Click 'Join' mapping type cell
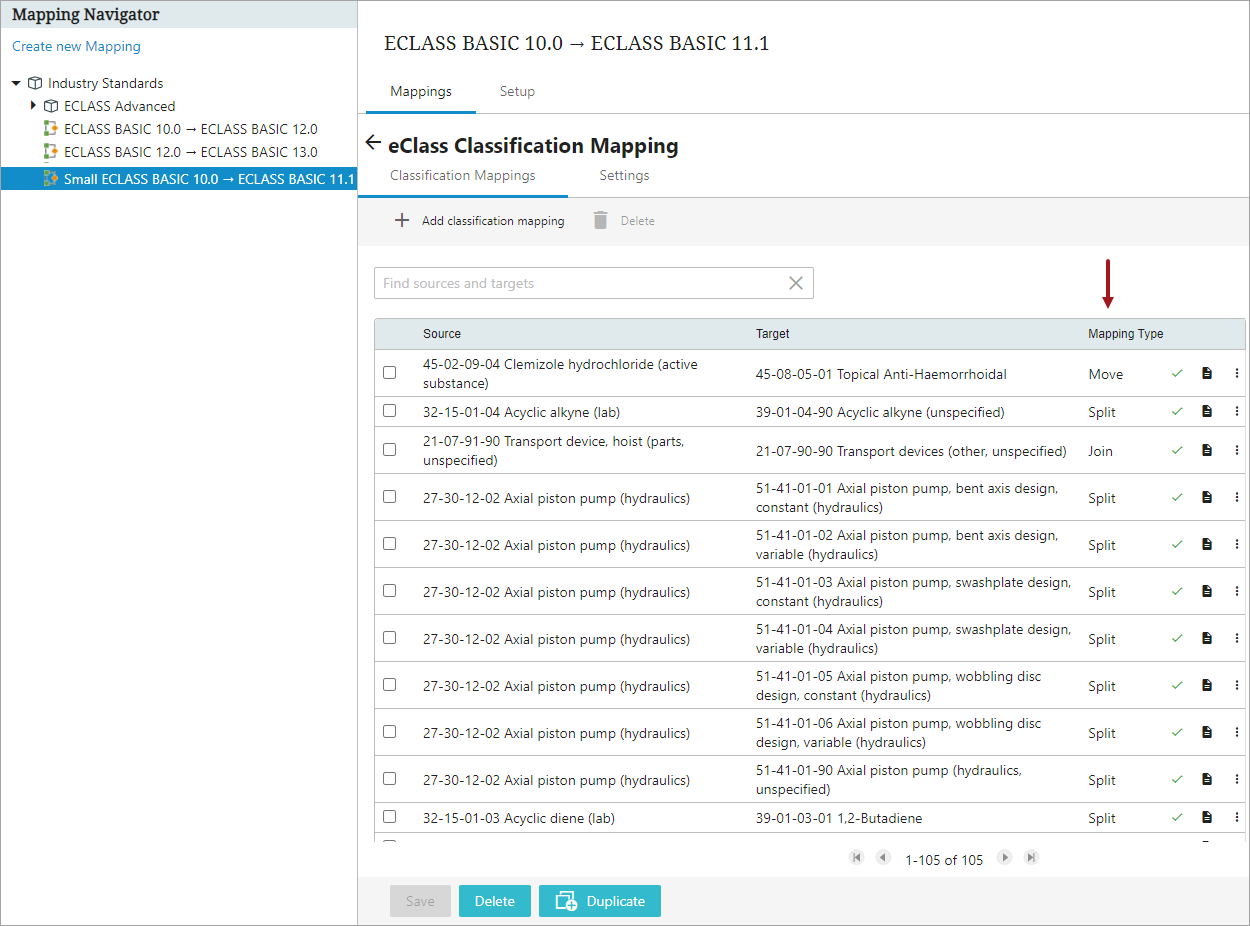 [1100, 451]
